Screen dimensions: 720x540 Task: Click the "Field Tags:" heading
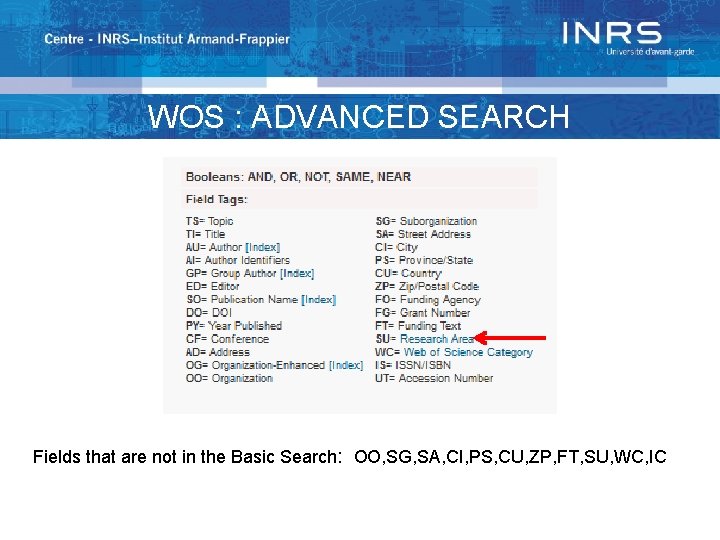(x=217, y=200)
